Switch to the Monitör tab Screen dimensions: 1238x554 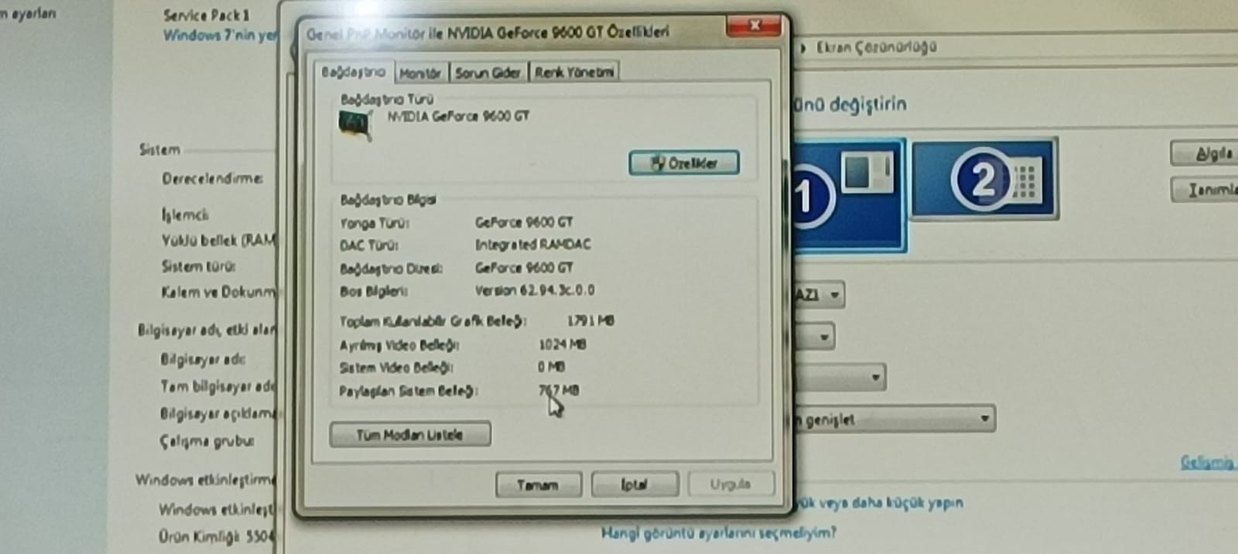(420, 72)
